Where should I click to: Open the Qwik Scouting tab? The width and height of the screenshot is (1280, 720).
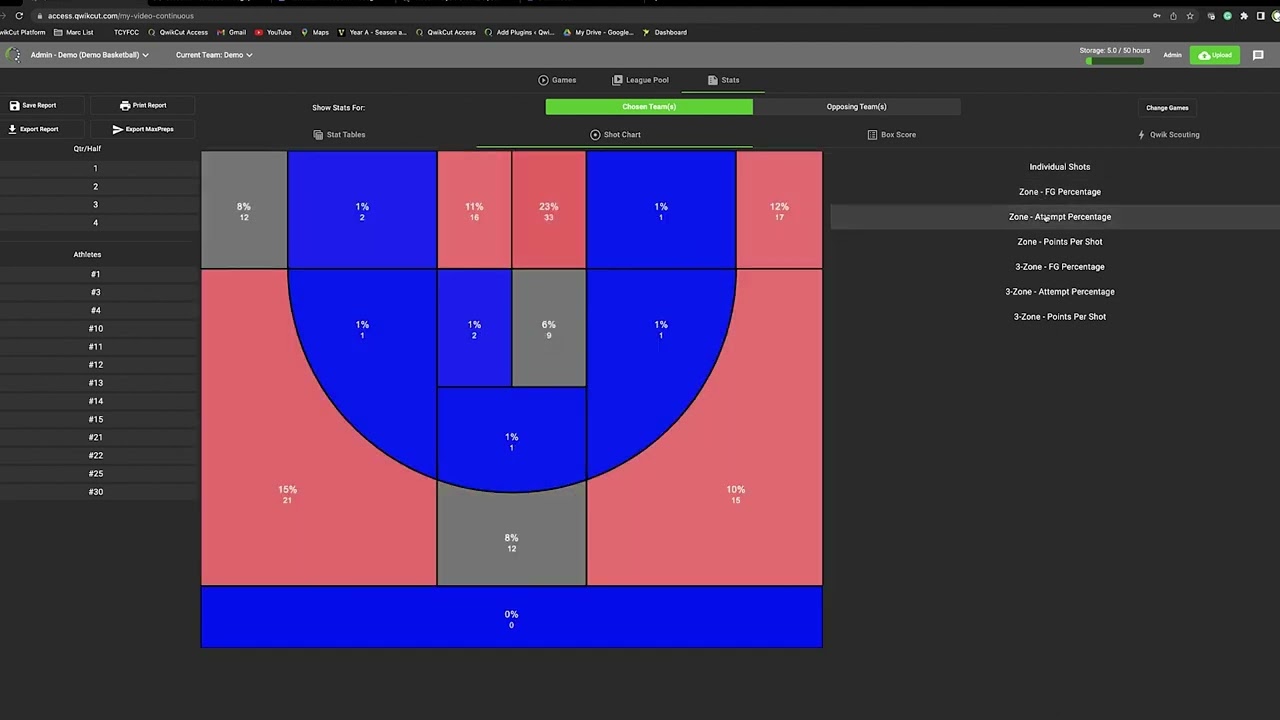(x=1168, y=135)
